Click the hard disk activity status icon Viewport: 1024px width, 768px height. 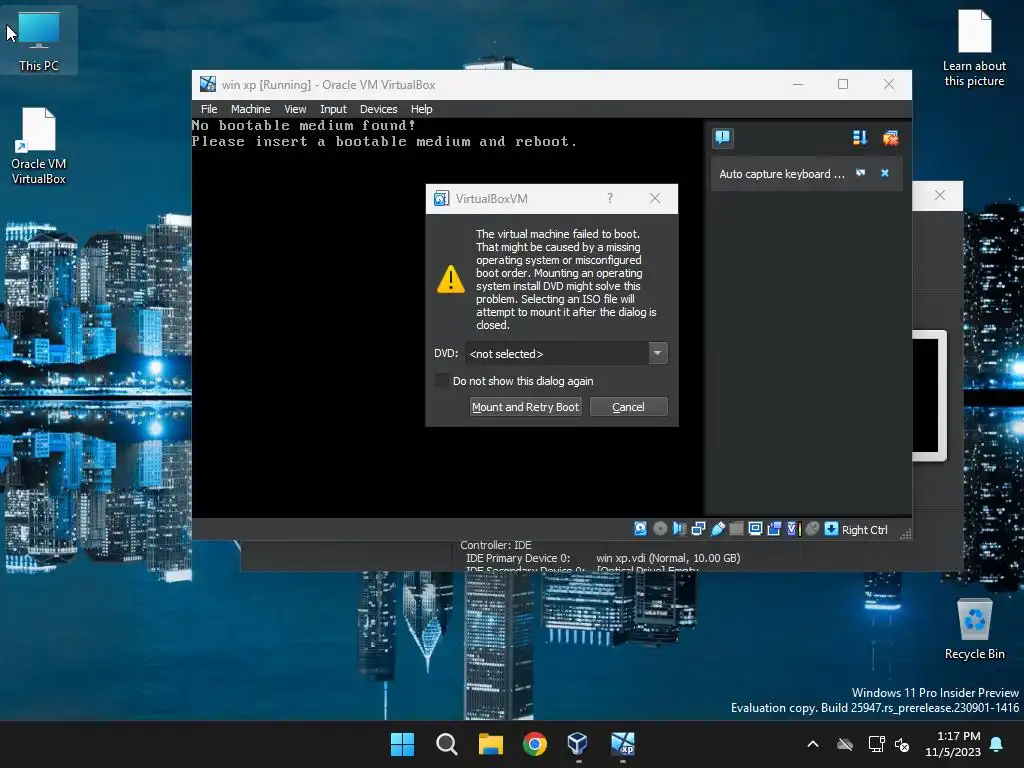(641, 529)
